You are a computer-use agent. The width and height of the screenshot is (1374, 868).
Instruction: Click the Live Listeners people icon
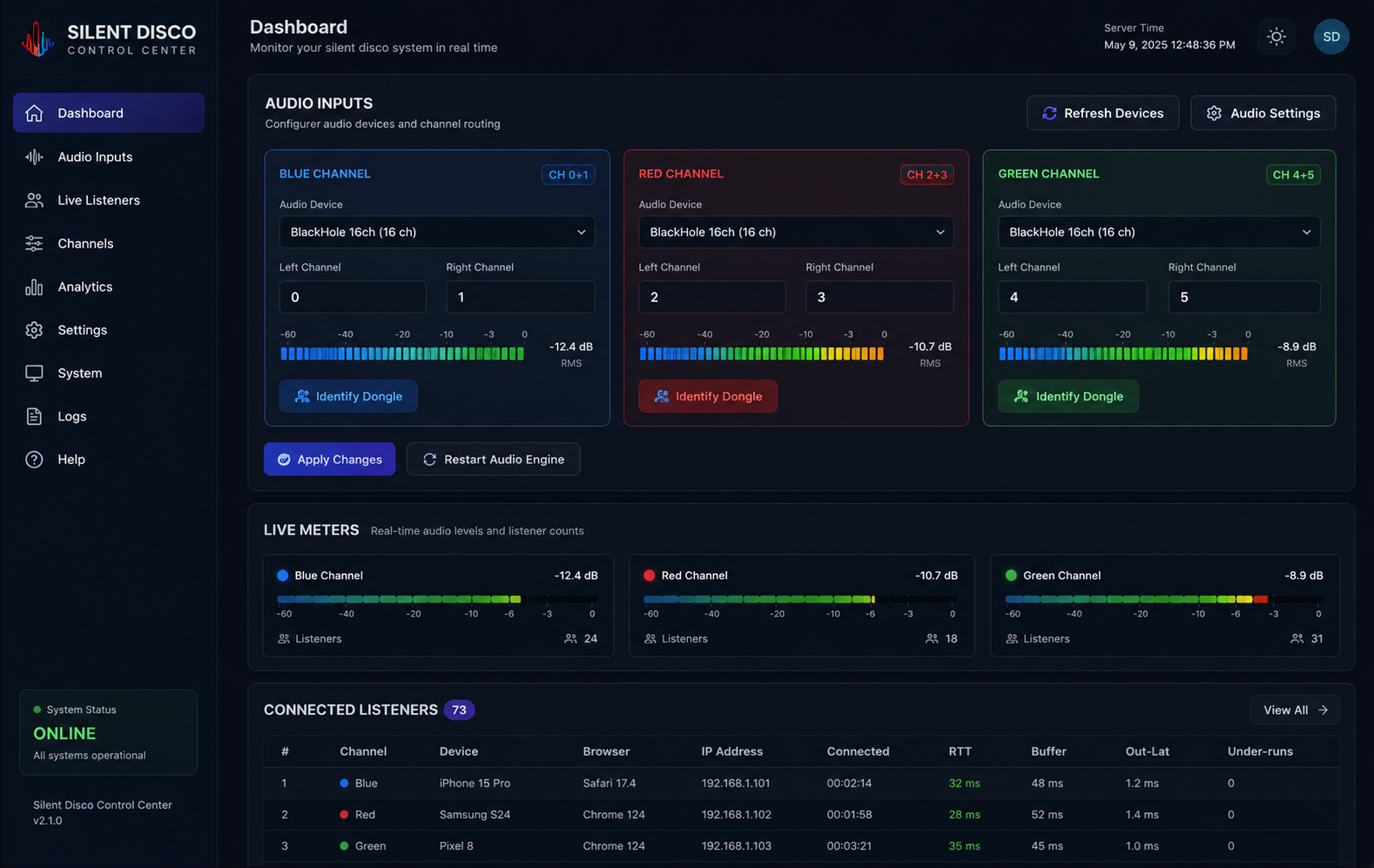click(34, 200)
